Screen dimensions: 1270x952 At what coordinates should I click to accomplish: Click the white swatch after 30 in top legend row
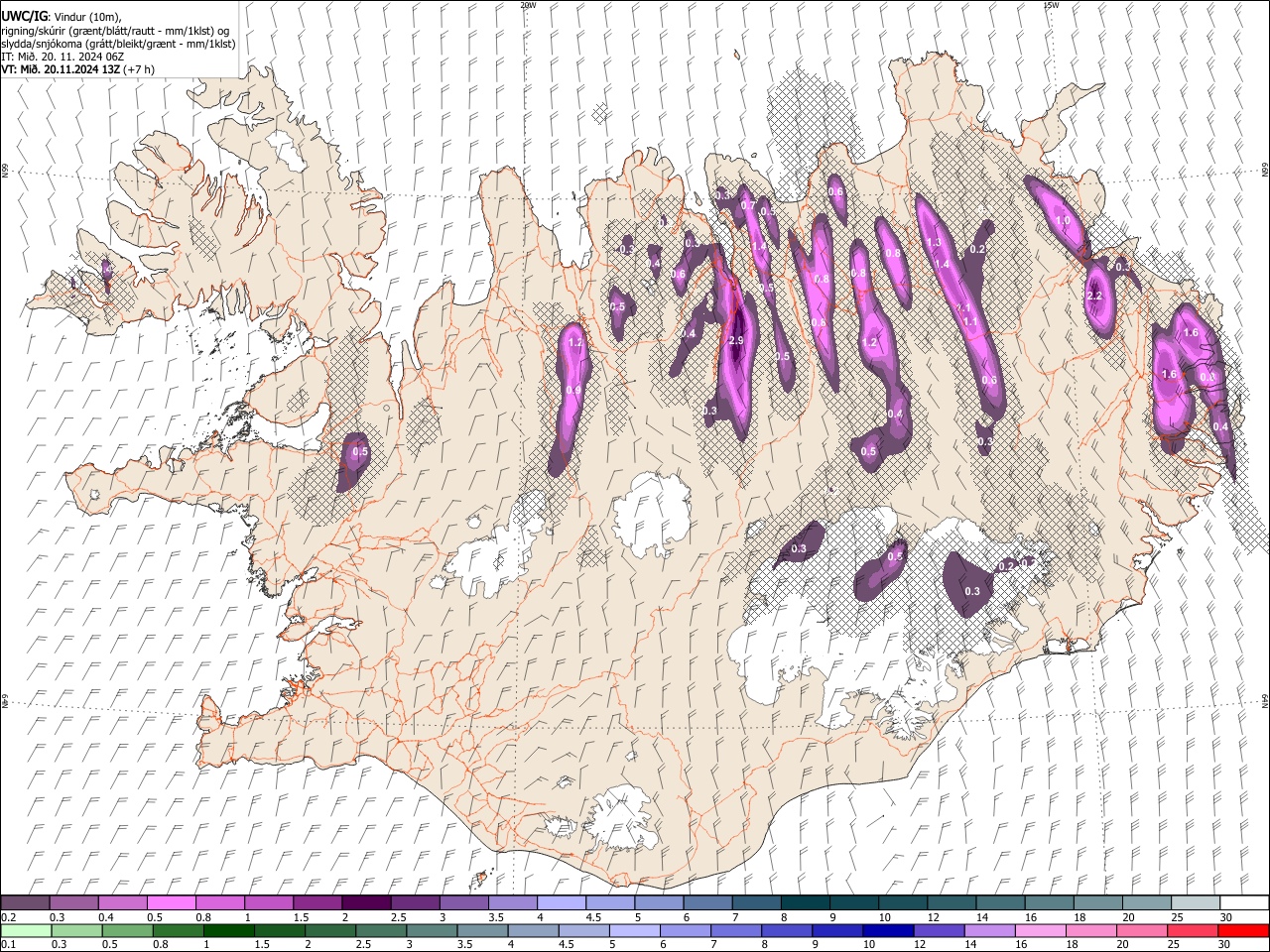point(1243,903)
